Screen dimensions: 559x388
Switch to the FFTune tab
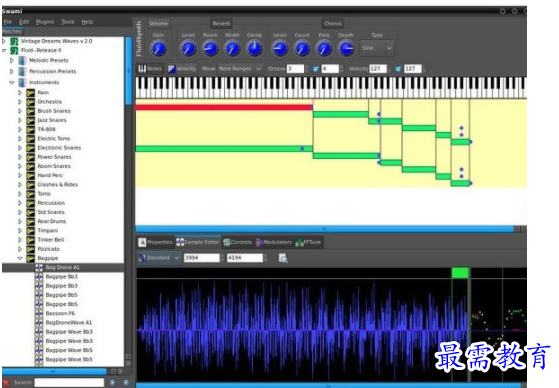pos(308,242)
